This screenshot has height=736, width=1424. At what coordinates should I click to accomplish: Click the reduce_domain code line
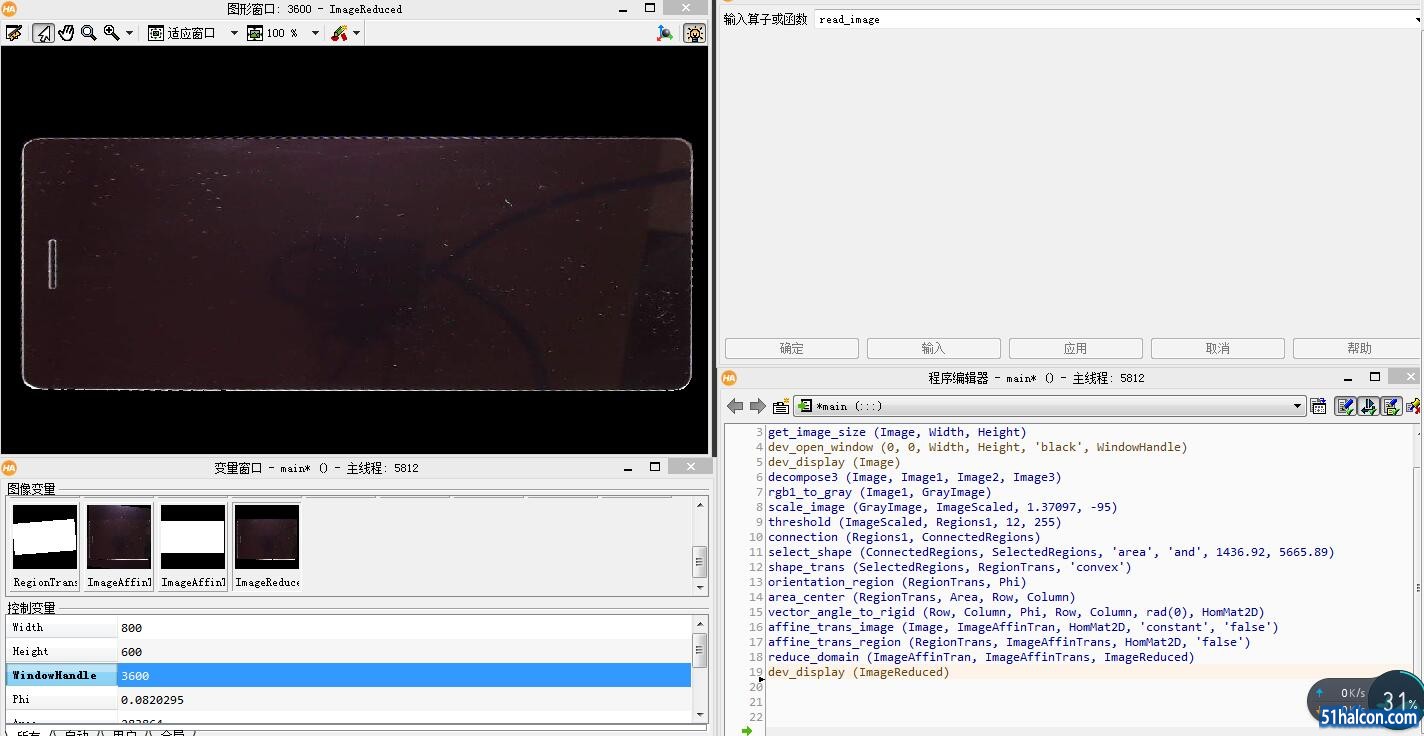click(981, 657)
